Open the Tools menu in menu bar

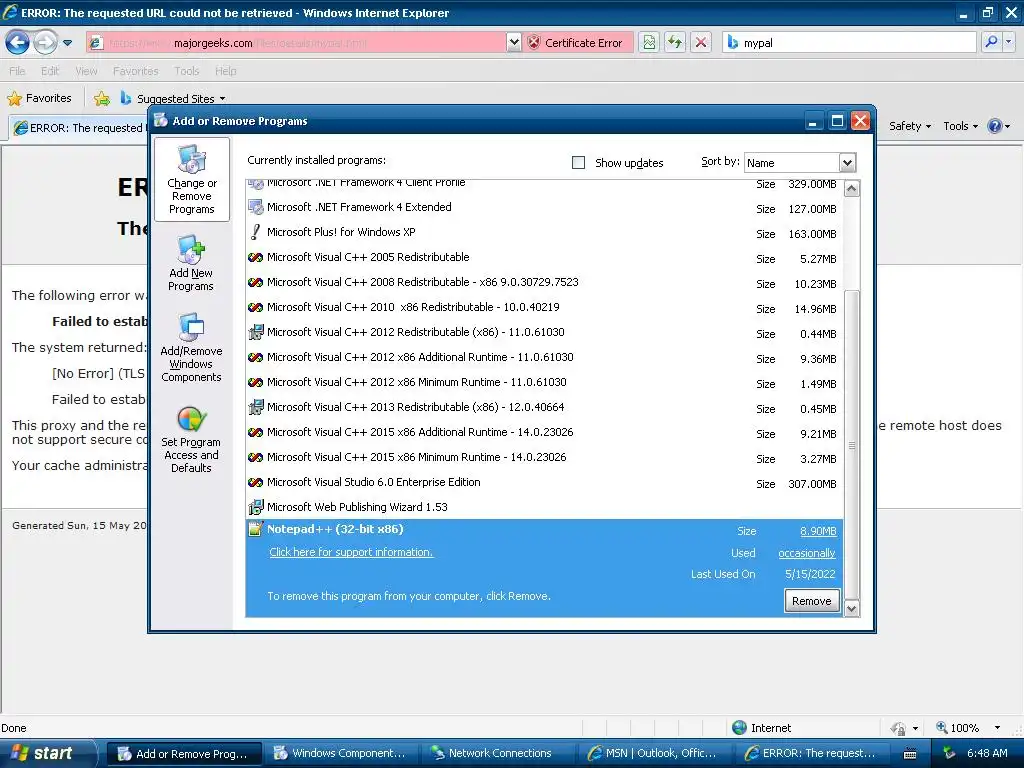[187, 71]
